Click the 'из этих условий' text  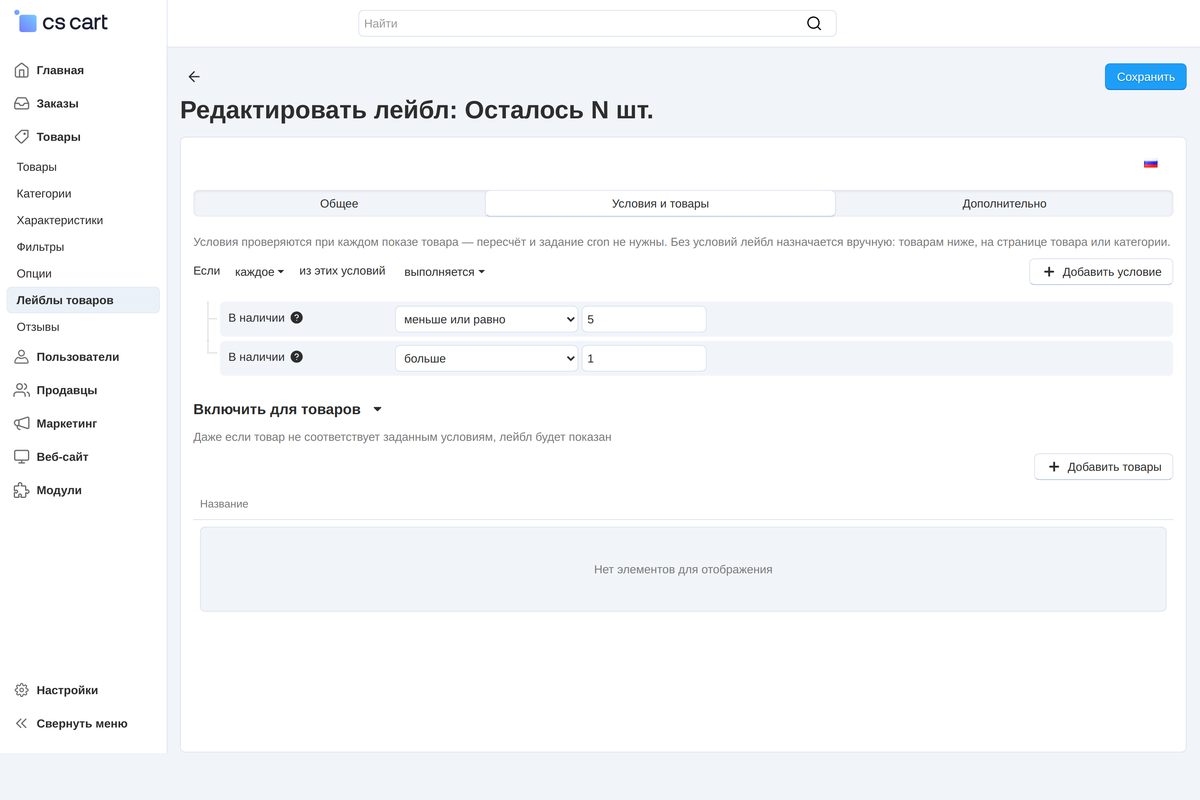pos(342,271)
